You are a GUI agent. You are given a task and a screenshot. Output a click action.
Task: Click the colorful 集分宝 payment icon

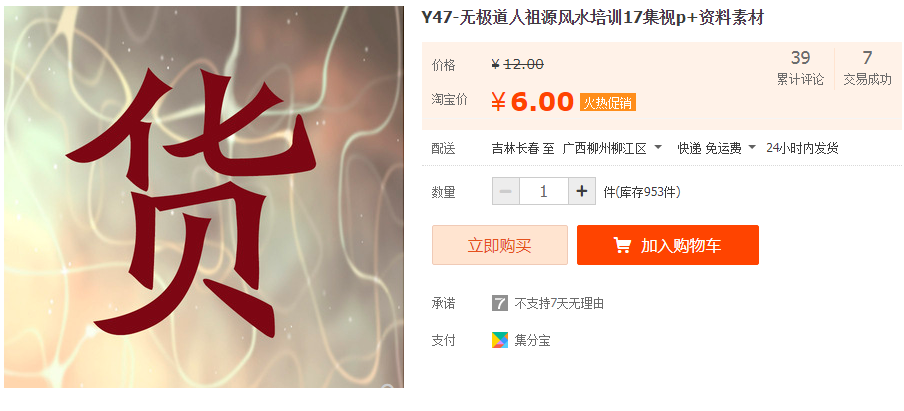[500, 340]
